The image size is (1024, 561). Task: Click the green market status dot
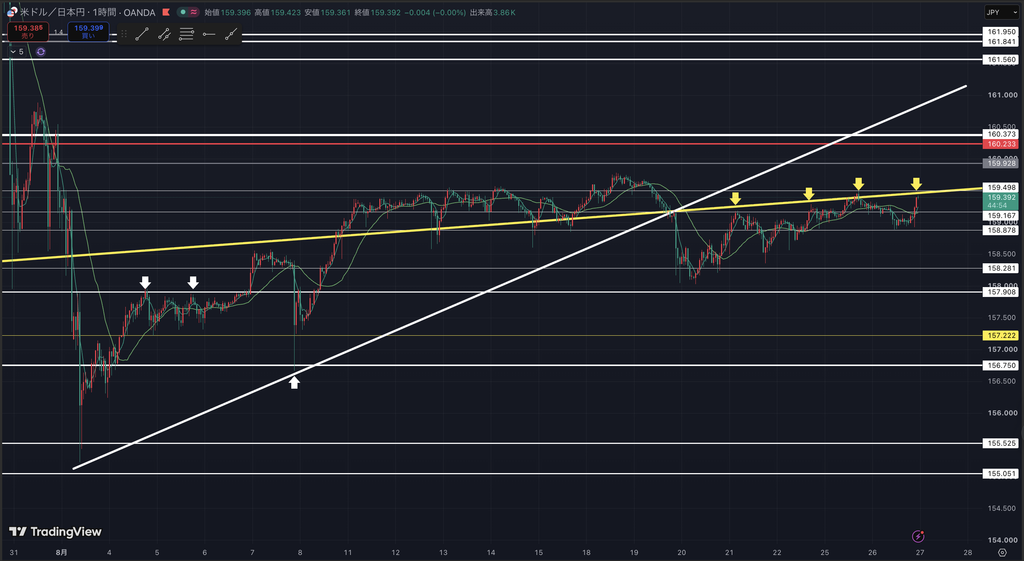click(x=184, y=12)
